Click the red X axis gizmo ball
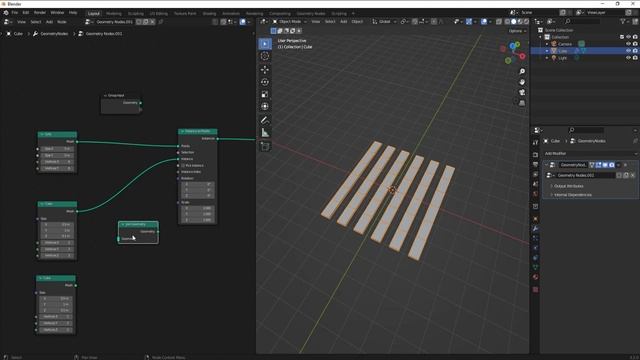The width and height of the screenshot is (640, 360). click(522, 56)
